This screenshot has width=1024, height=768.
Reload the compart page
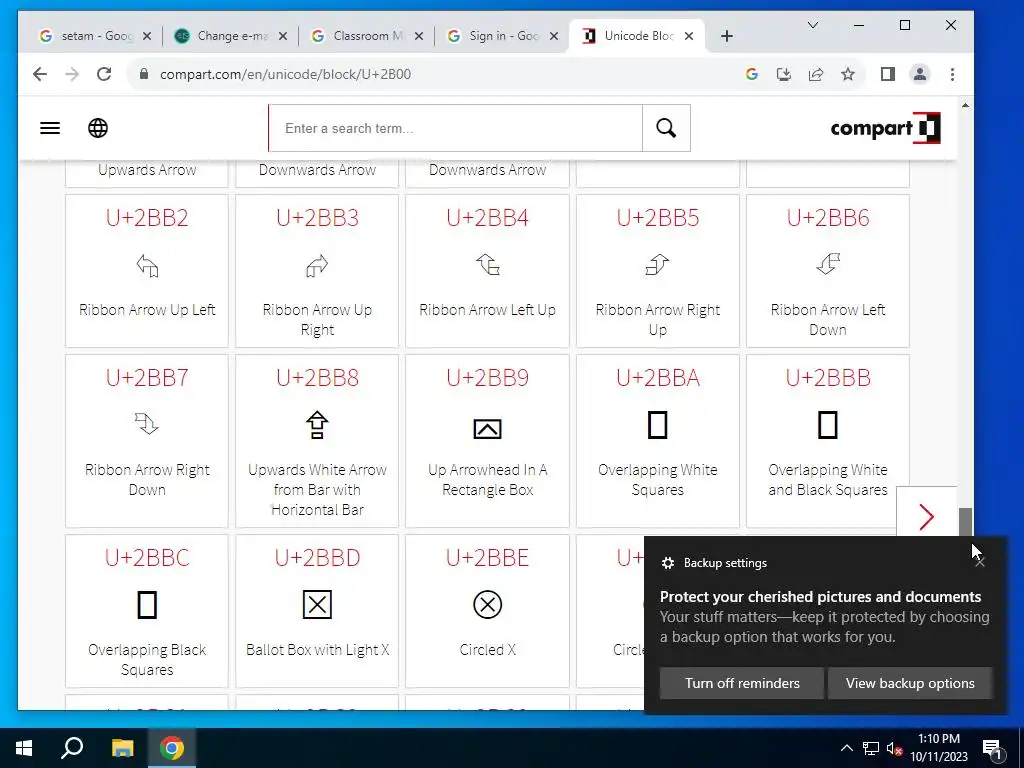pyautogui.click(x=104, y=74)
